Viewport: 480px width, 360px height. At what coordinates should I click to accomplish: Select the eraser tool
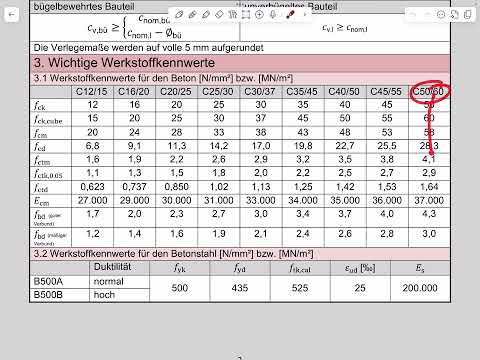coord(219,15)
